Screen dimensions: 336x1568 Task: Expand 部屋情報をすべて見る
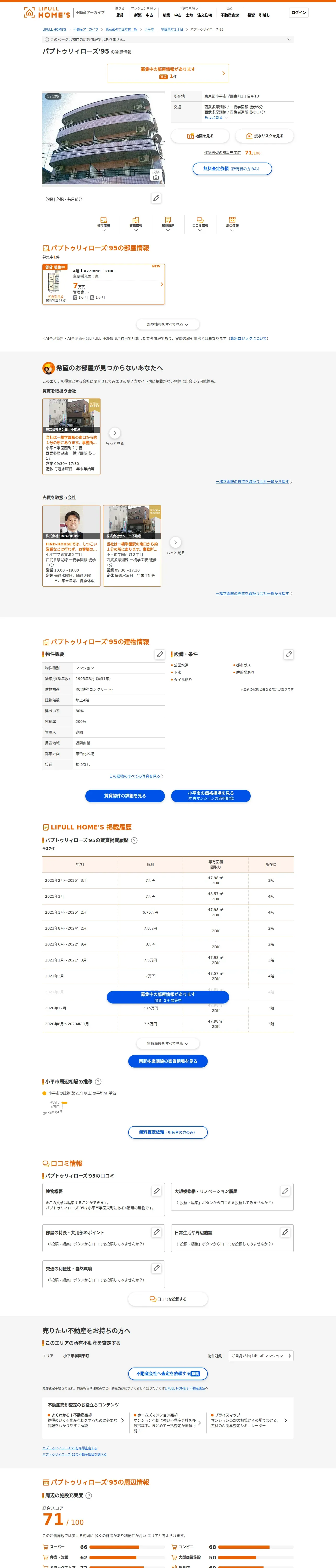tap(168, 324)
